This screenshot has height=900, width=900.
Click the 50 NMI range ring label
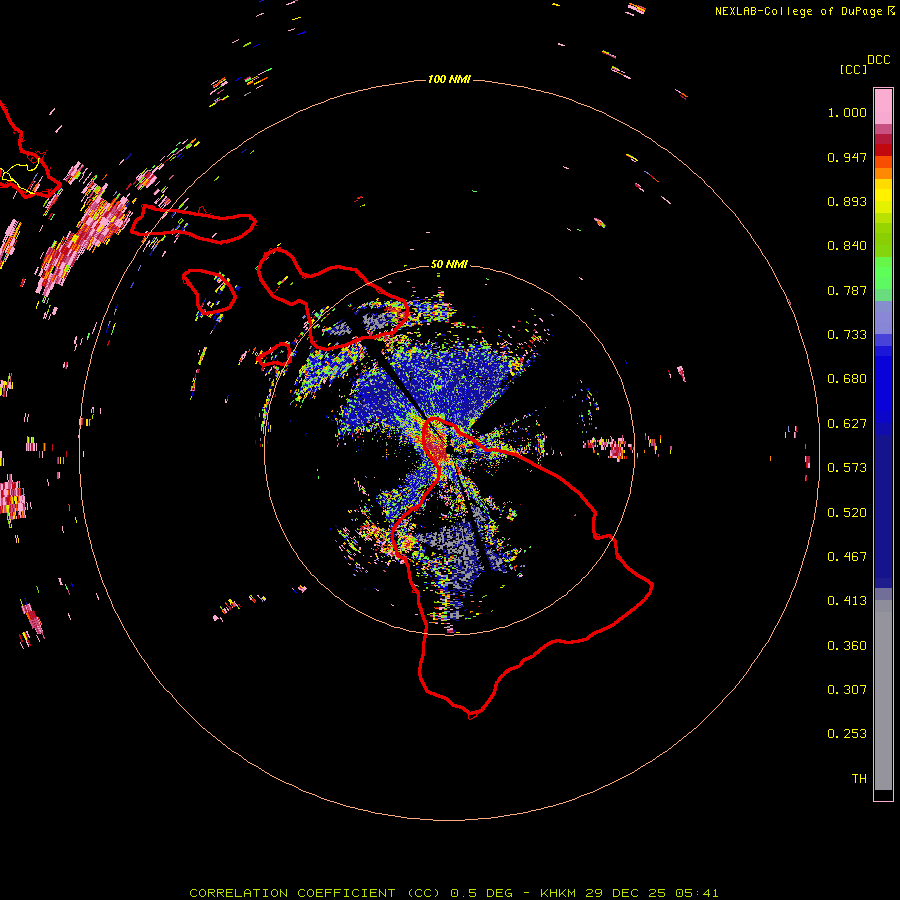(449, 264)
